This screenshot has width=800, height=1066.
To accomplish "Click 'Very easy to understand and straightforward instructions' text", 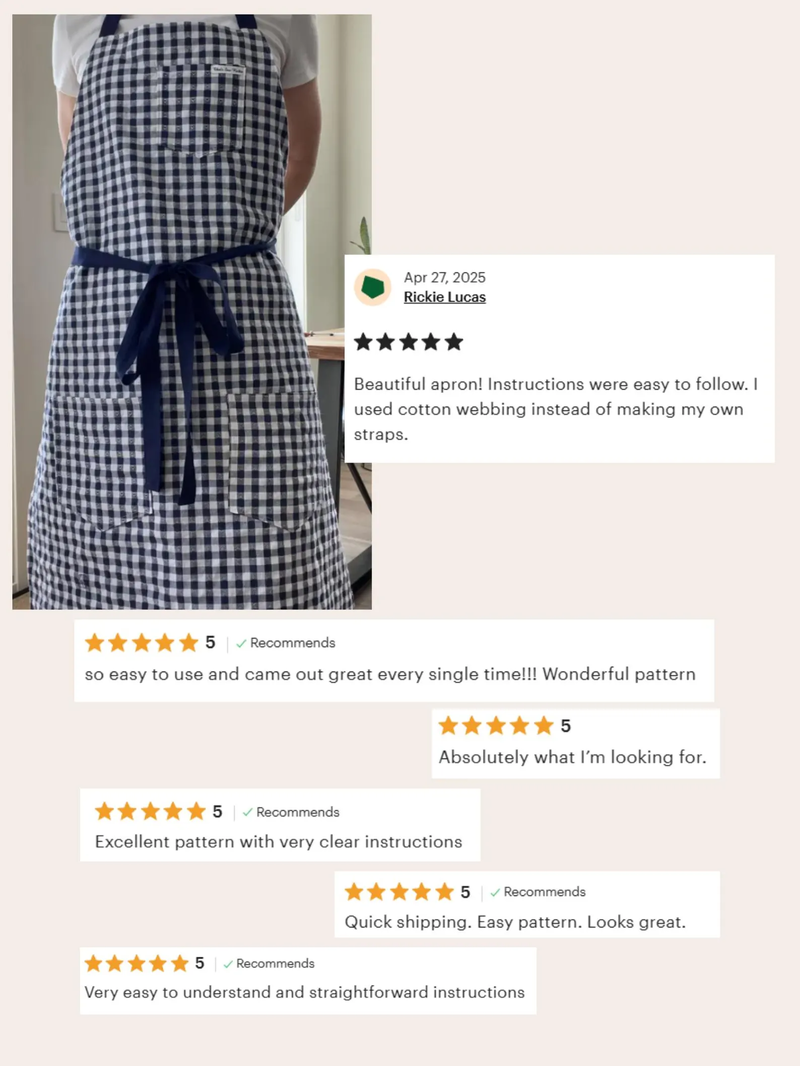I will click(305, 993).
